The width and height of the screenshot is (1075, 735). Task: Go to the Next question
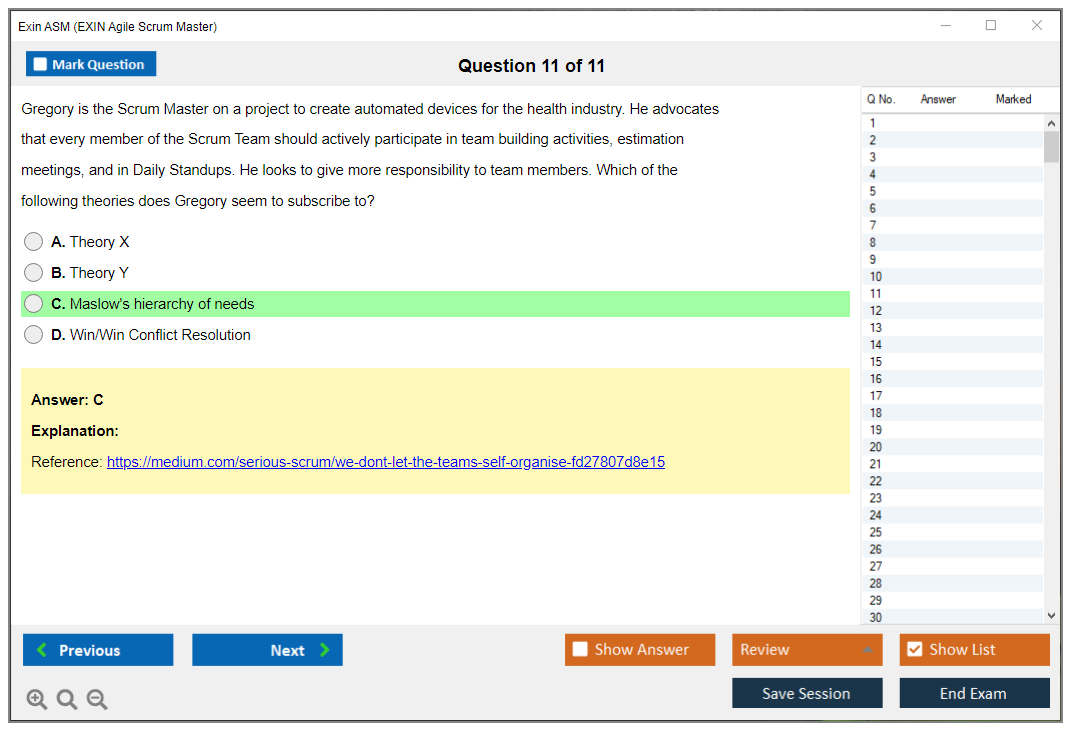(267, 650)
